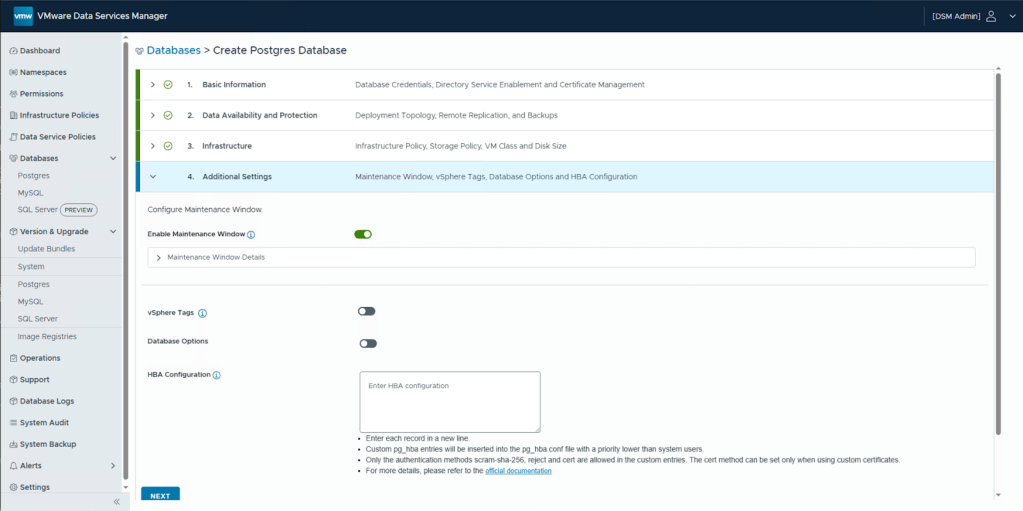Open Postgres under Version & Upgrade
This screenshot has width=1023, height=511.
[34, 285]
